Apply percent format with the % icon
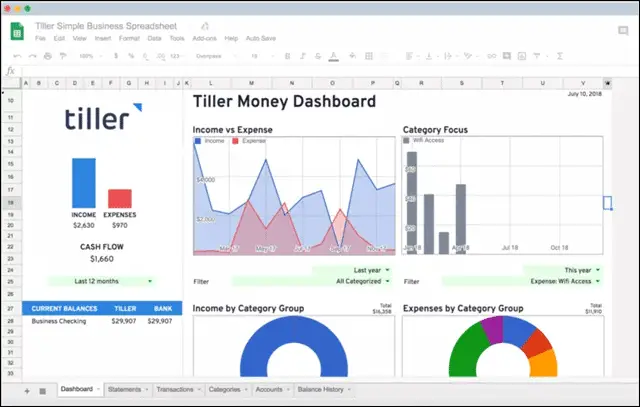This screenshot has width=640, height=407. coord(131,56)
